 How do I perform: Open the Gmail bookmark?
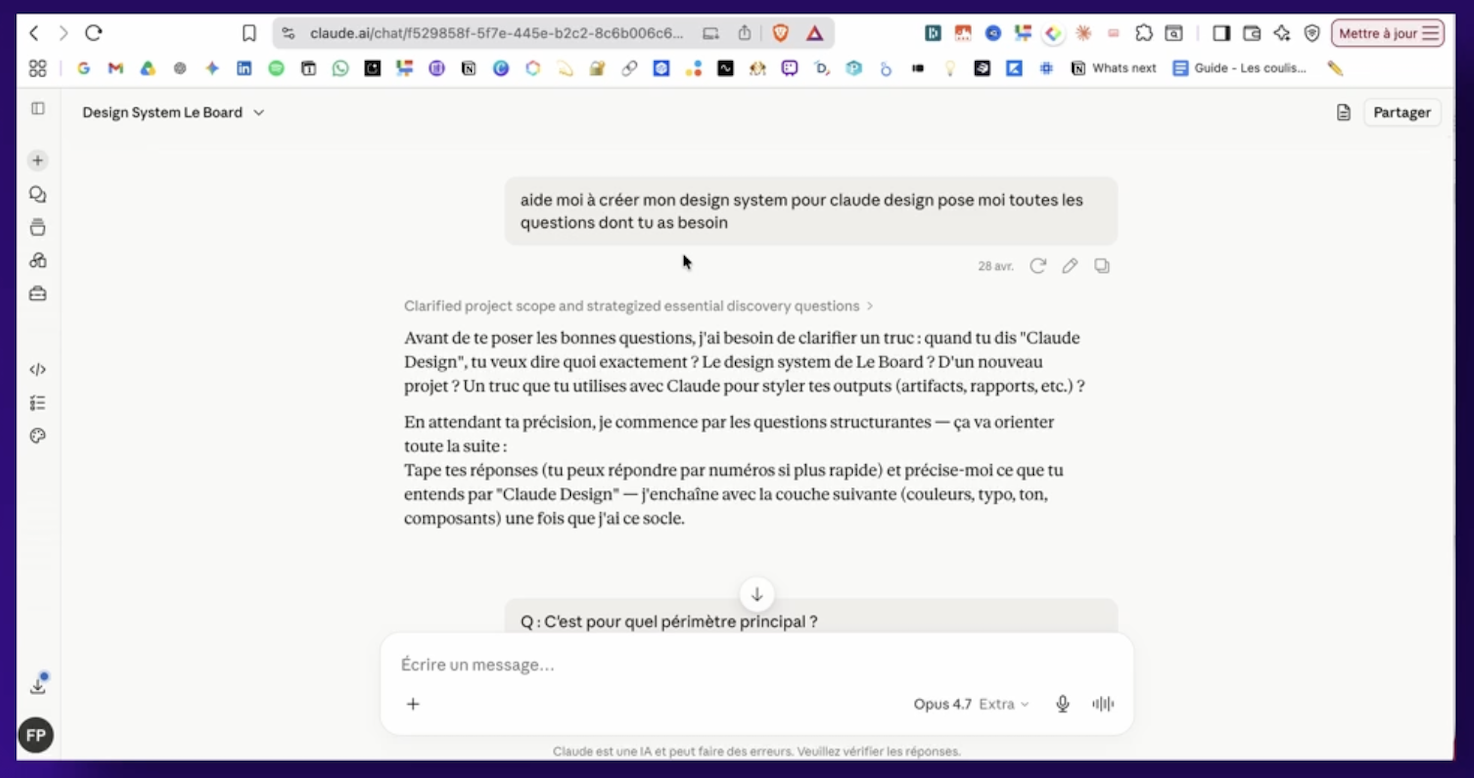(115, 68)
